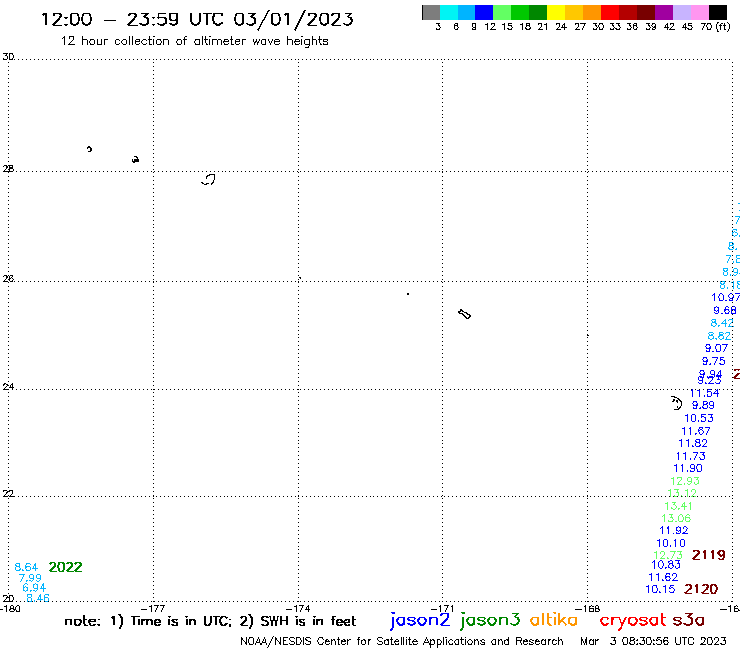740x650 pixels.
Task: Click the wave height value 8.64
Action: 26,567
